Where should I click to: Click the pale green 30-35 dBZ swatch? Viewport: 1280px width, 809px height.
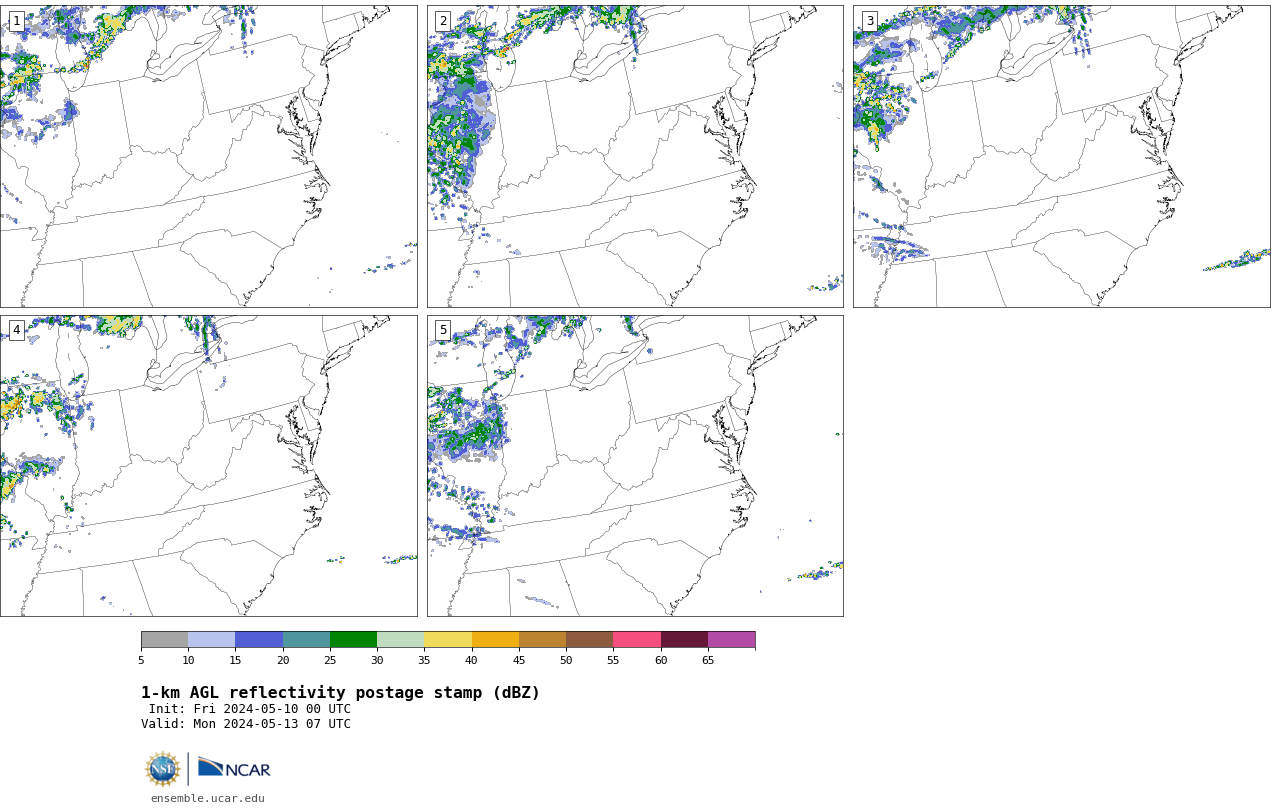(400, 640)
